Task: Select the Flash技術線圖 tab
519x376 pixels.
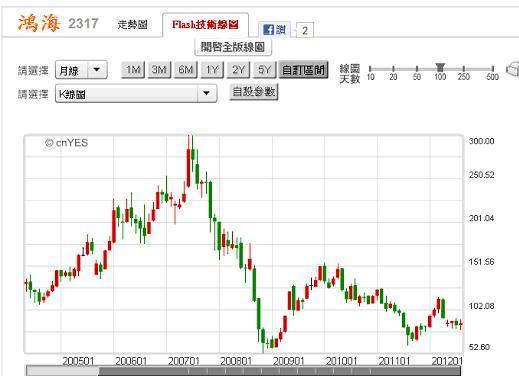Action: (x=205, y=24)
